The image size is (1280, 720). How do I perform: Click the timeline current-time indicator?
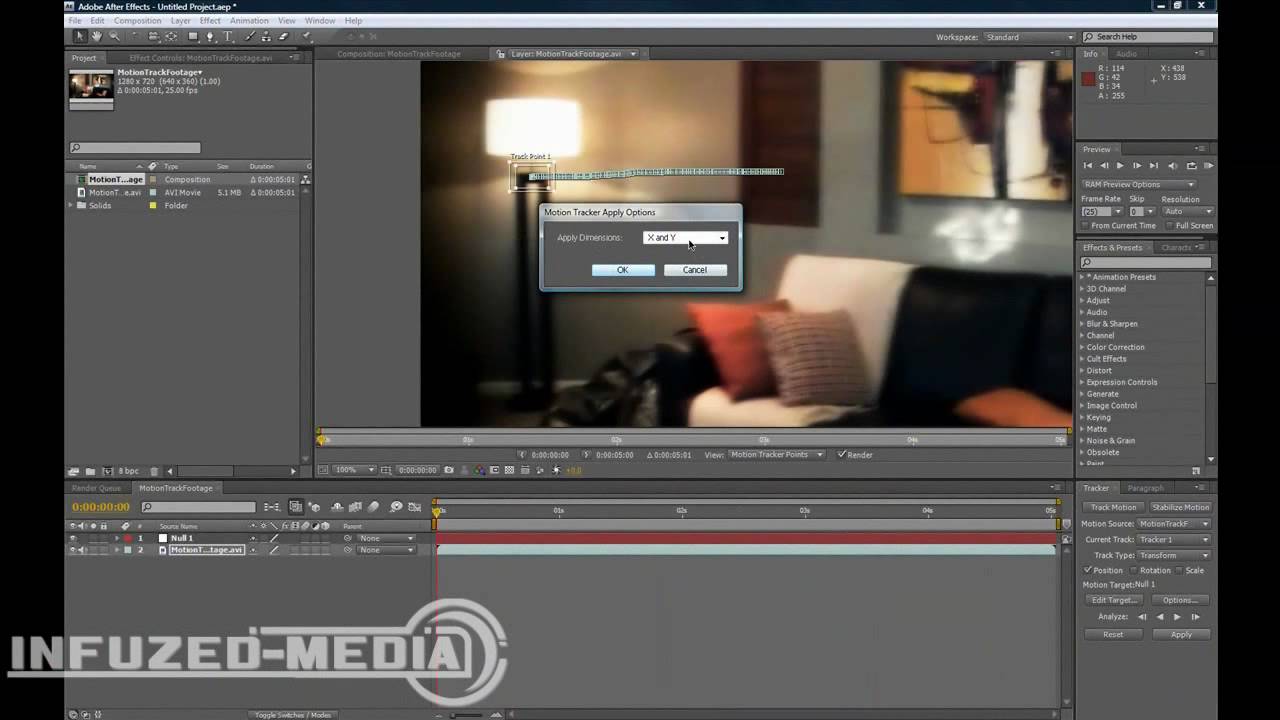(x=436, y=510)
